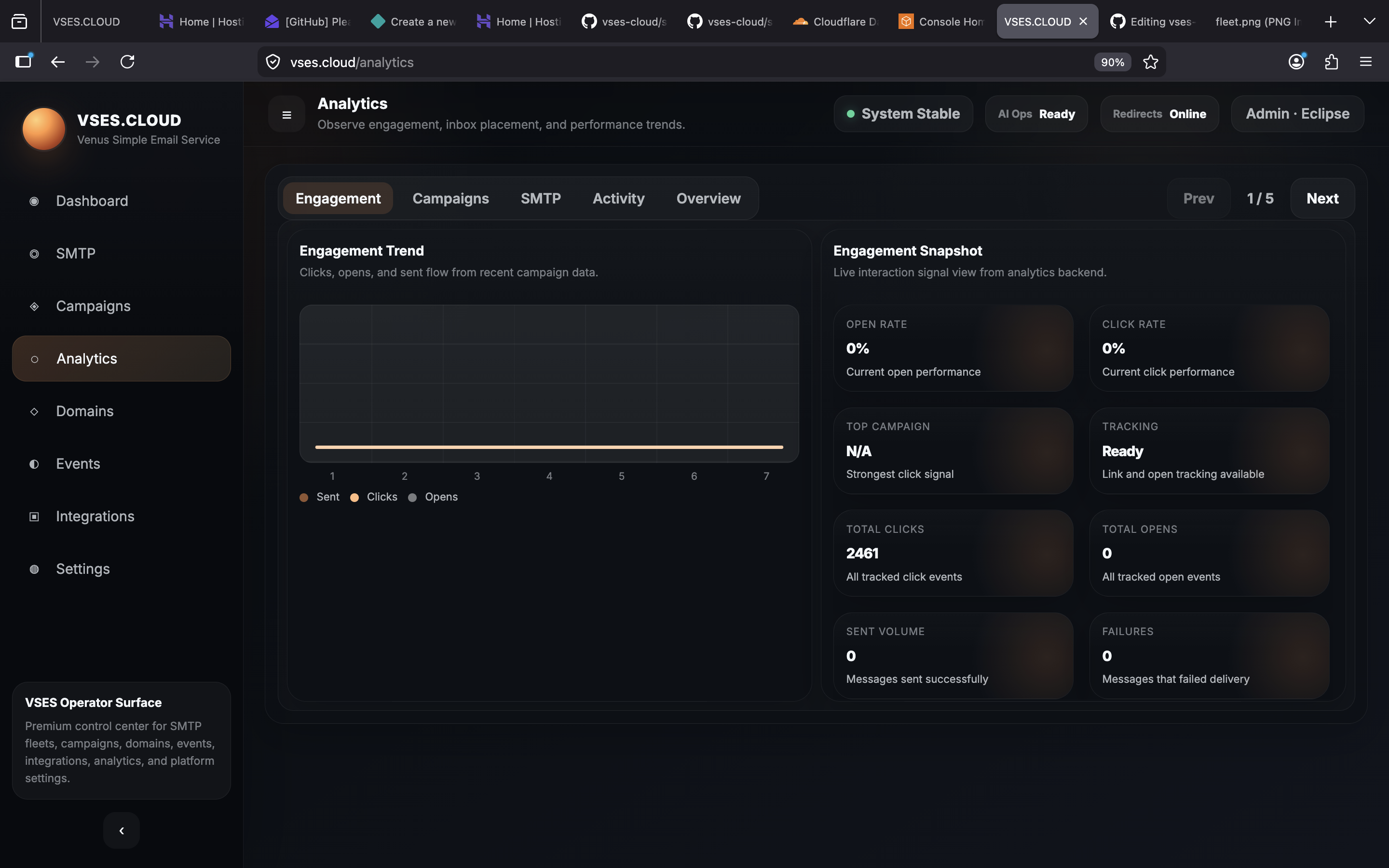Screen dimensions: 1389x868
Task: Open the browser extensions puzzle icon
Action: [x=1331, y=62]
